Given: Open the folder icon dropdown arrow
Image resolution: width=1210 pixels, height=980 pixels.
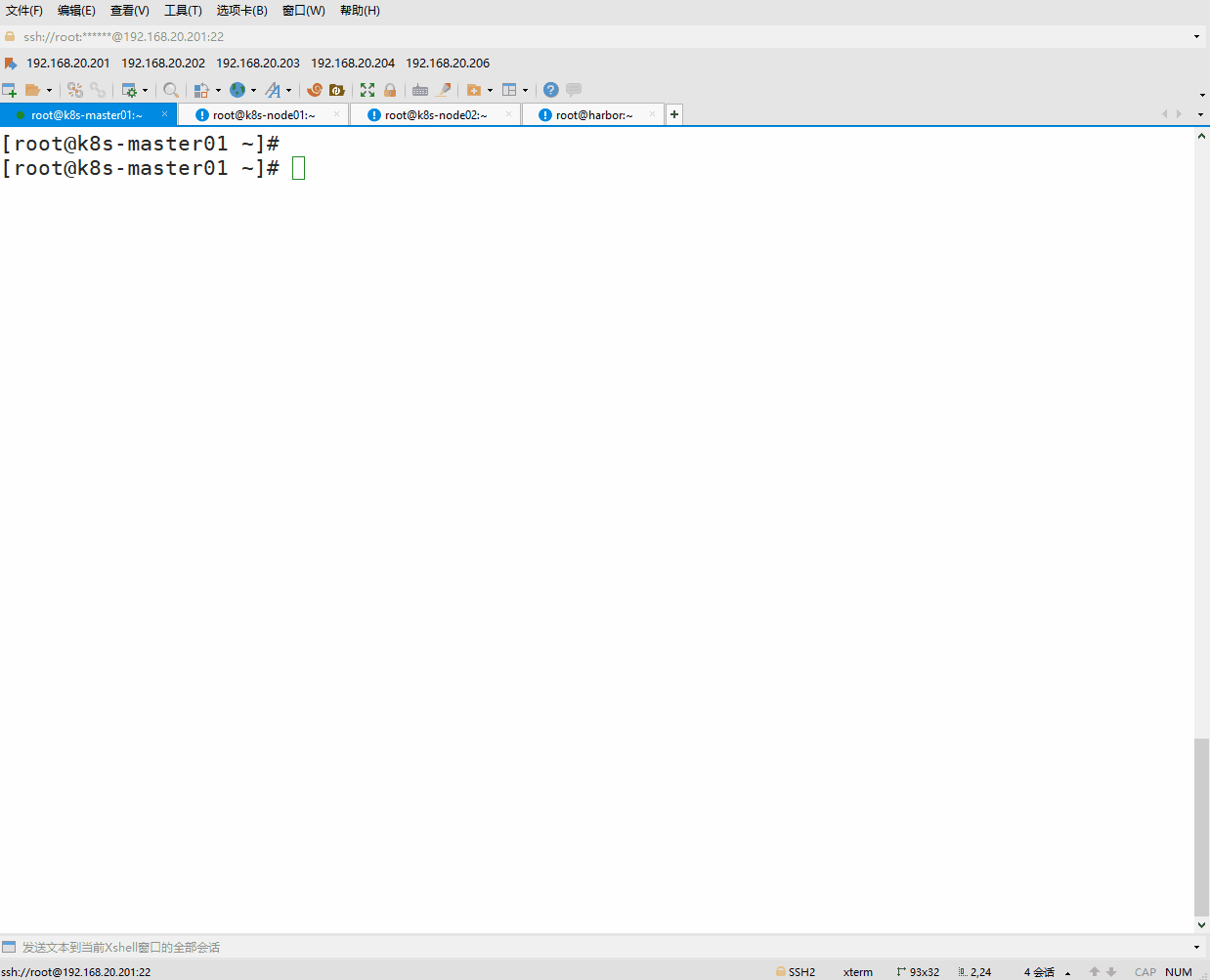Looking at the screenshot, I should click(x=49, y=91).
